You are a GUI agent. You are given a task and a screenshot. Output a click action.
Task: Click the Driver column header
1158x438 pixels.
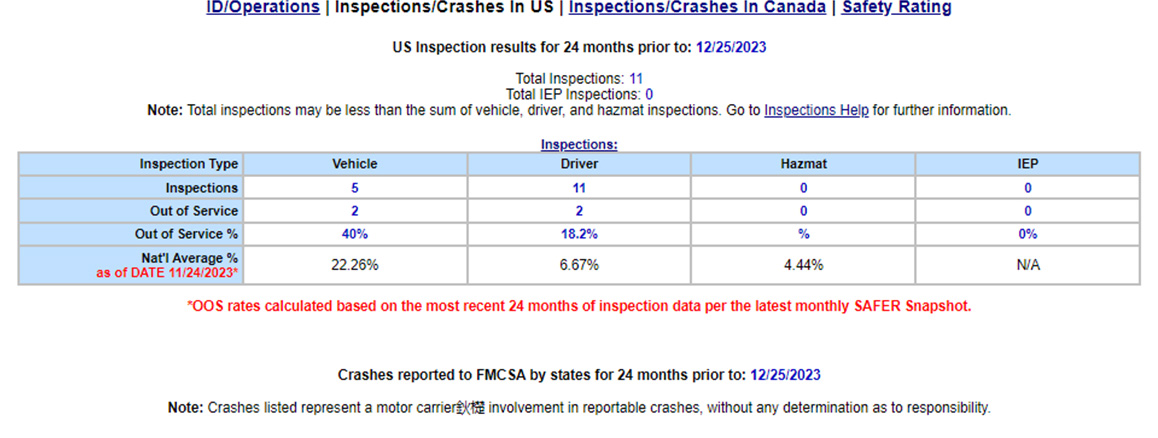tap(579, 164)
